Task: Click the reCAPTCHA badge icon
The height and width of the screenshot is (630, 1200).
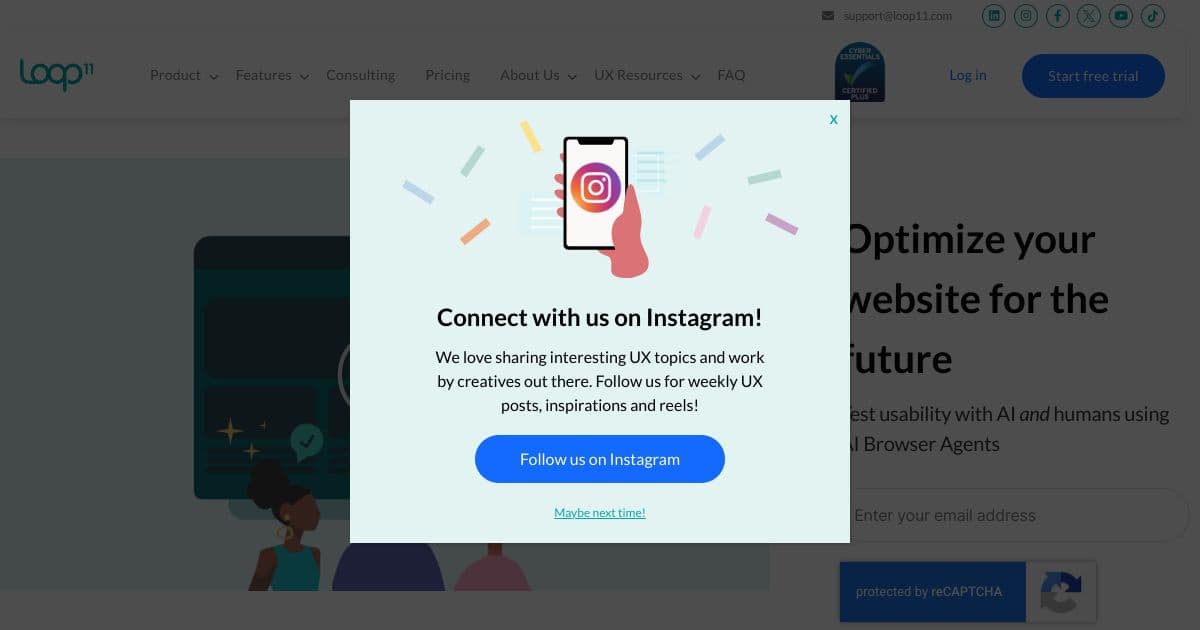Action: 1061,591
